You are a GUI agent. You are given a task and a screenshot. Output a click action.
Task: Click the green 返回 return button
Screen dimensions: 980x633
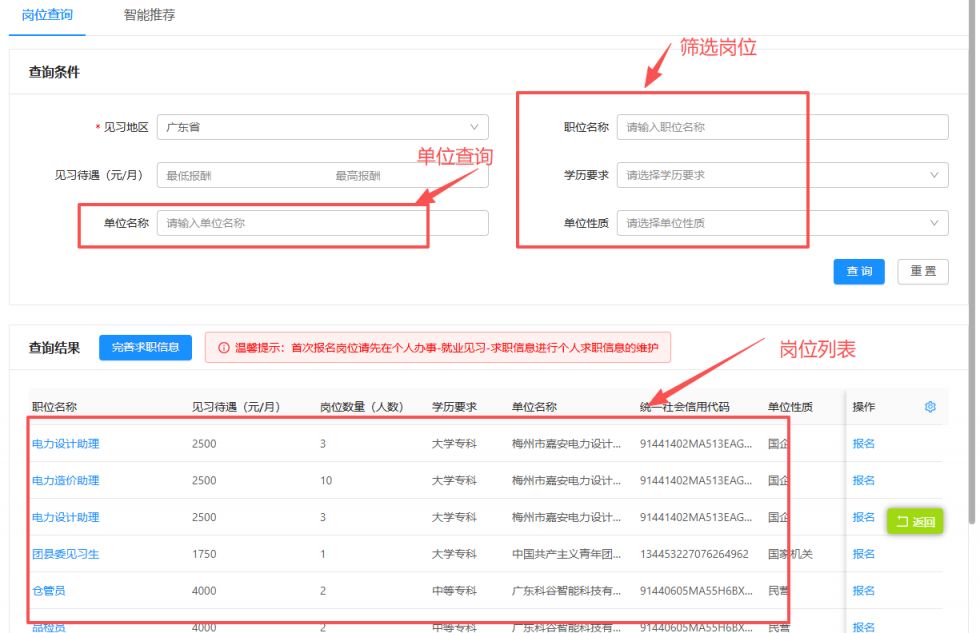(x=915, y=521)
